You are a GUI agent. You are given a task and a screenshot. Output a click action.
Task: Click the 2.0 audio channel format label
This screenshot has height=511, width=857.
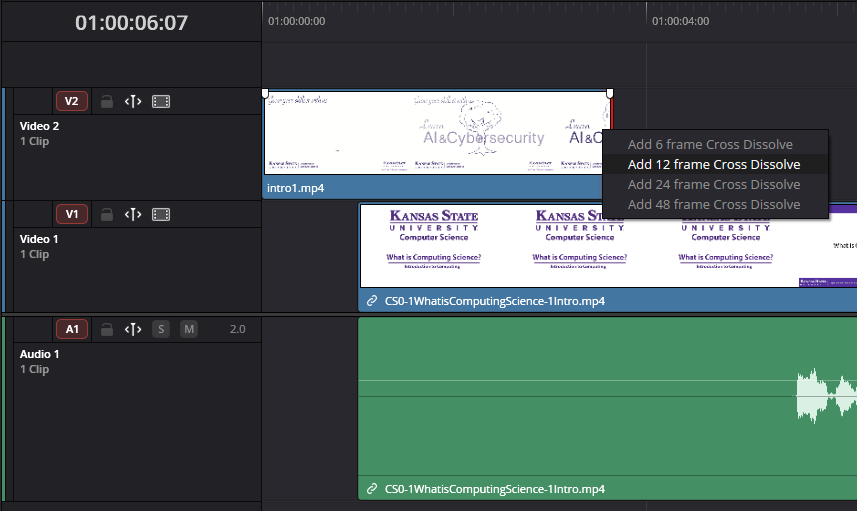pos(237,329)
